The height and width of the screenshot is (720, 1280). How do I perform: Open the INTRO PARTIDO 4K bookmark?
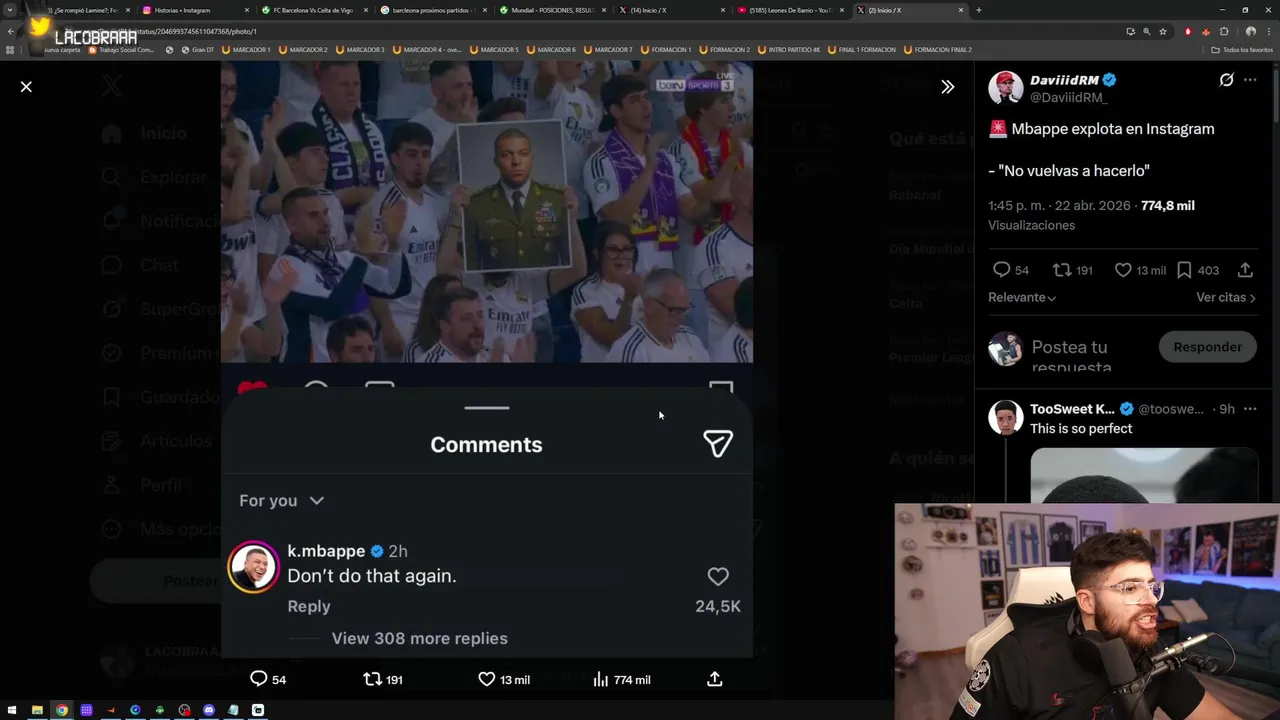click(x=789, y=50)
